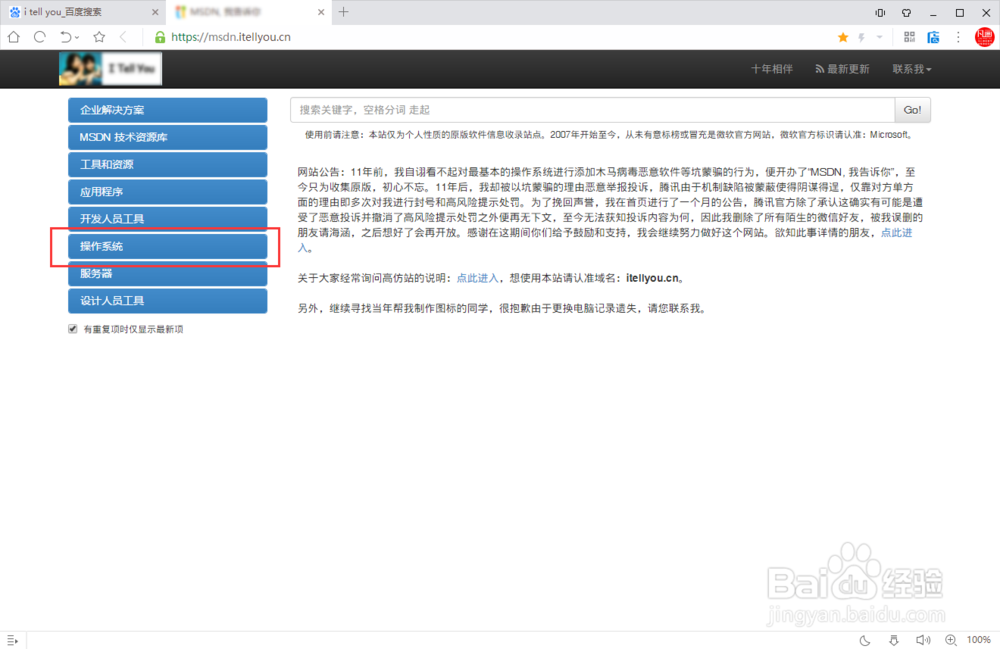Viewport: 1000px width, 649px height.
Task: Click the phone/vibrate icon in title bar
Action: [880, 13]
